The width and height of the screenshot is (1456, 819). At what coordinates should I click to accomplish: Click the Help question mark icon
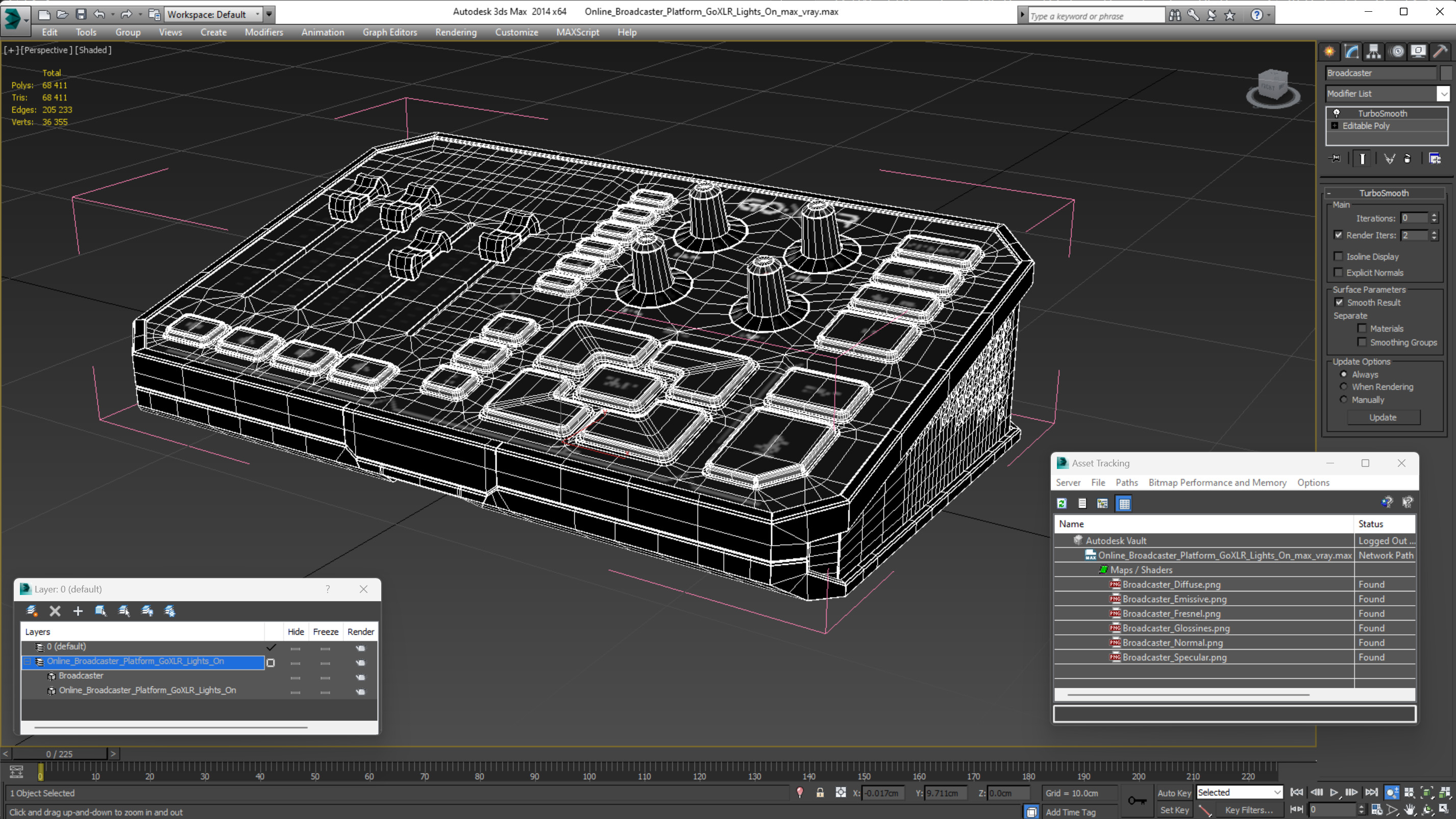point(1256,15)
